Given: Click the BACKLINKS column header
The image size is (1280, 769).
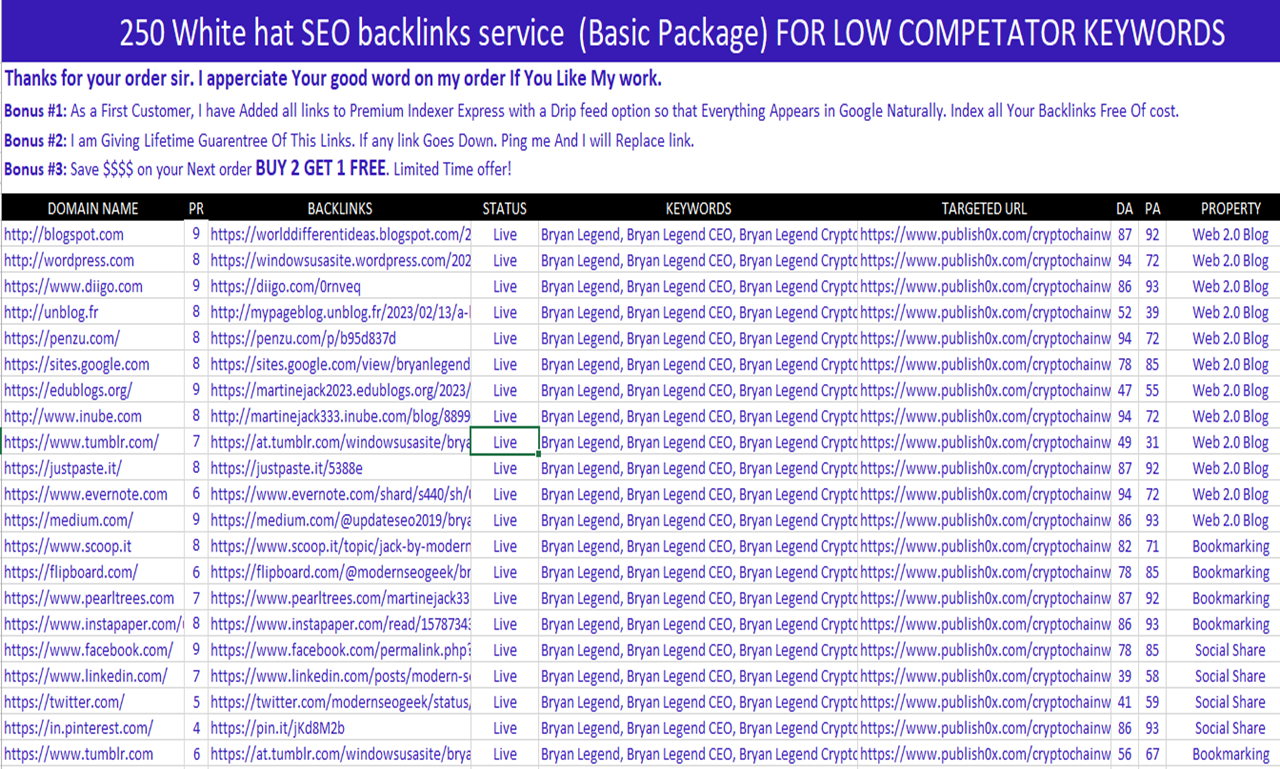Looking at the screenshot, I should (x=340, y=208).
